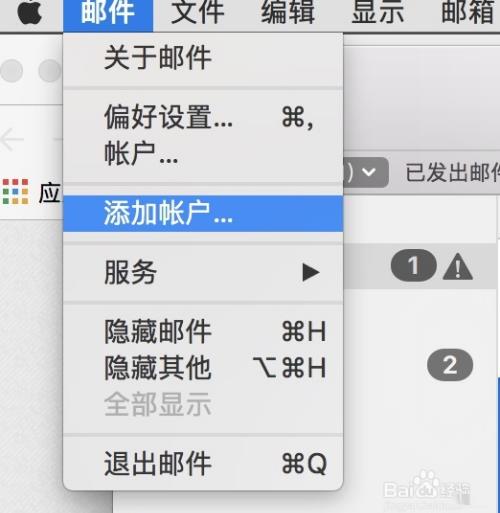The image size is (500, 513).
Task: Open the mailbox filter dropdown chevron
Action: point(369,172)
